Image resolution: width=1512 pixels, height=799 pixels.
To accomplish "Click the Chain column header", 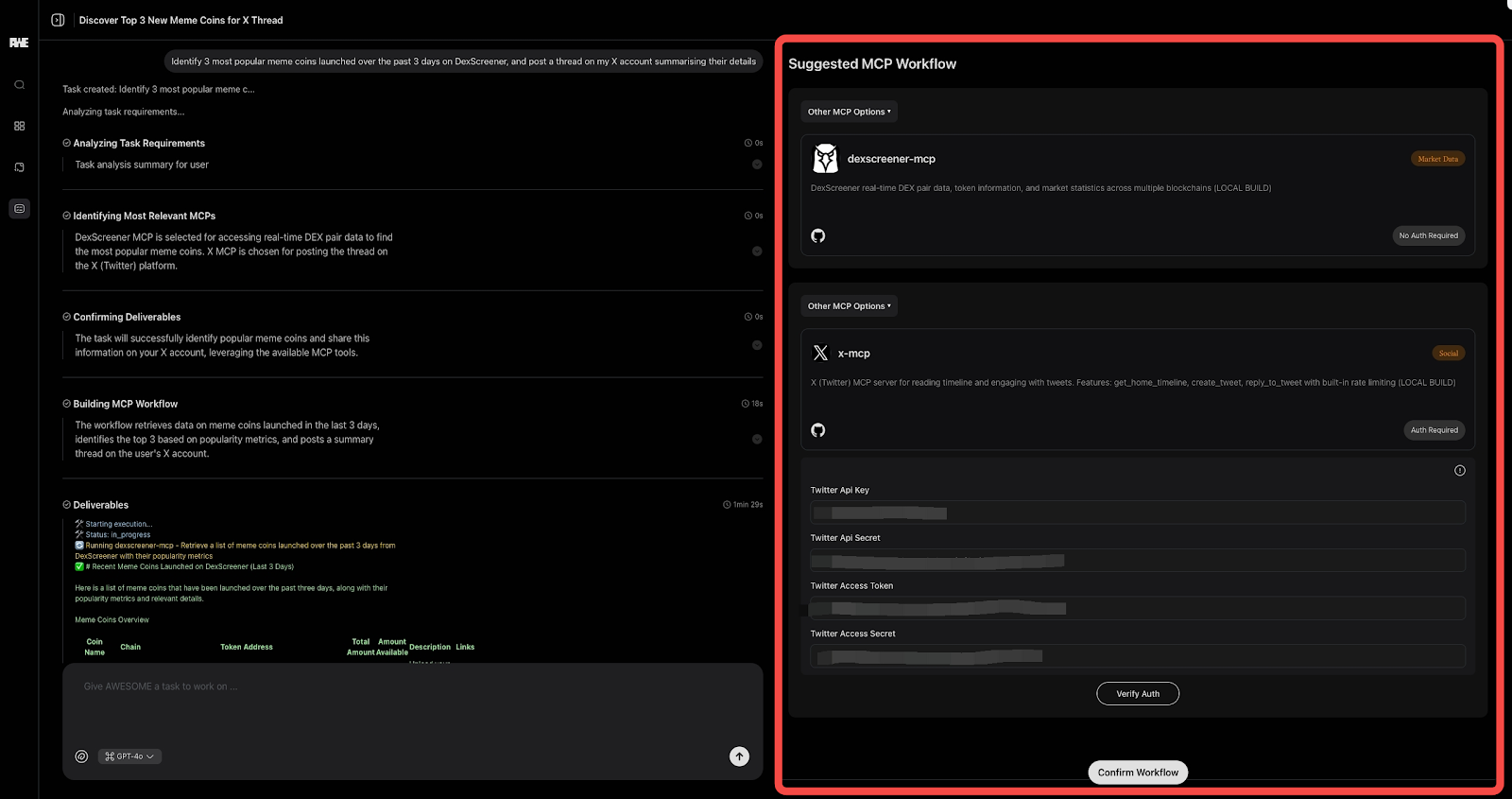I will click(x=130, y=648).
